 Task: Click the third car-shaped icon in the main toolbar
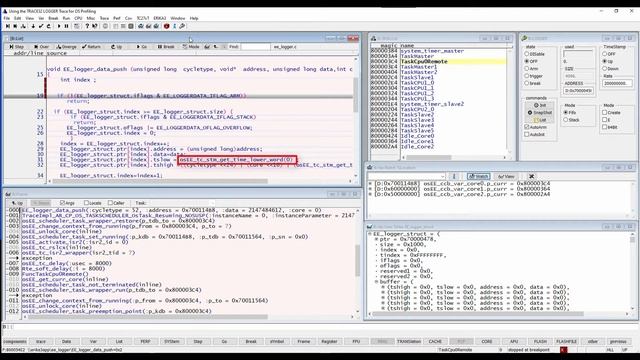click(156, 26)
